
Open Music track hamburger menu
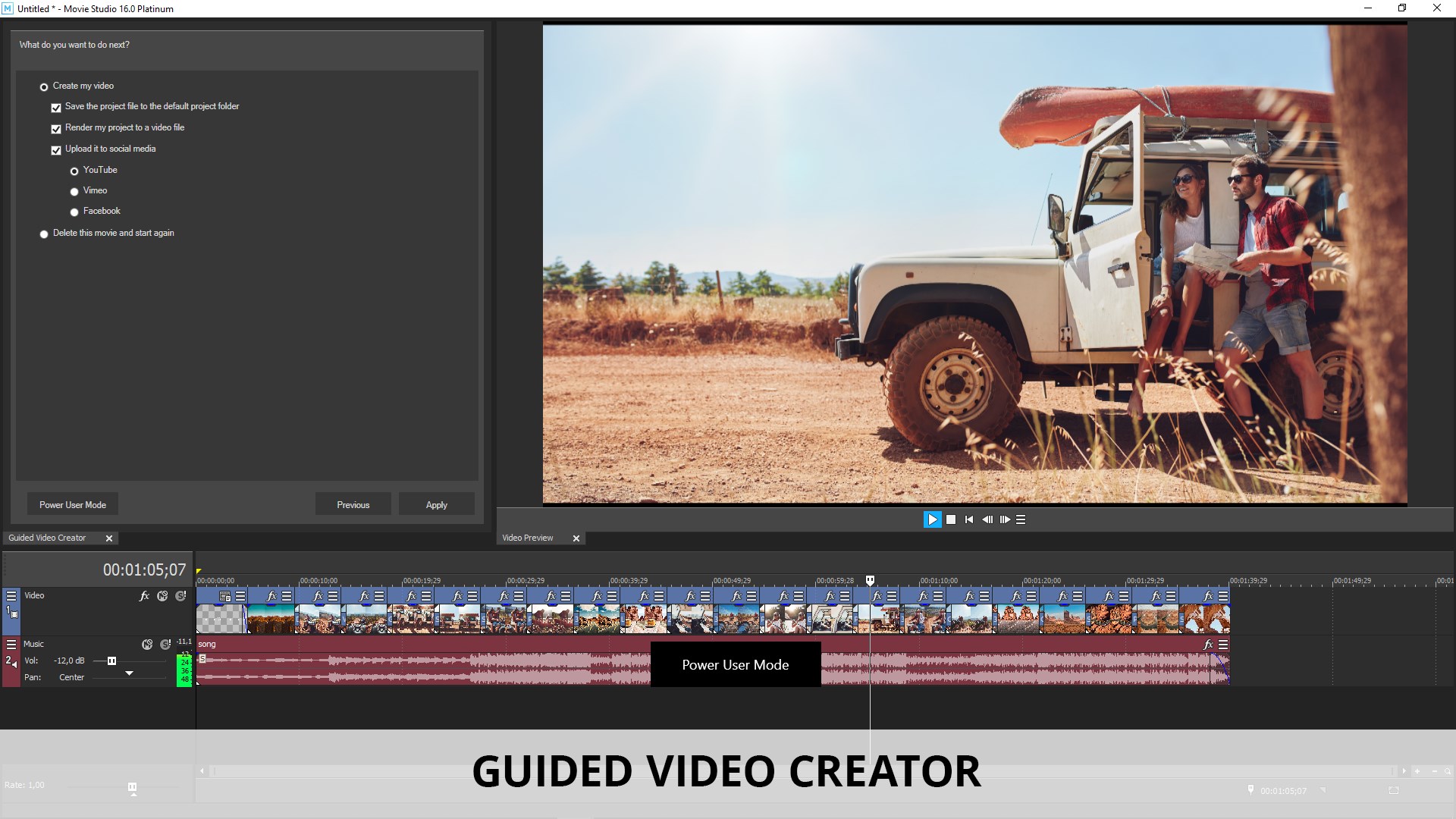[x=11, y=645]
